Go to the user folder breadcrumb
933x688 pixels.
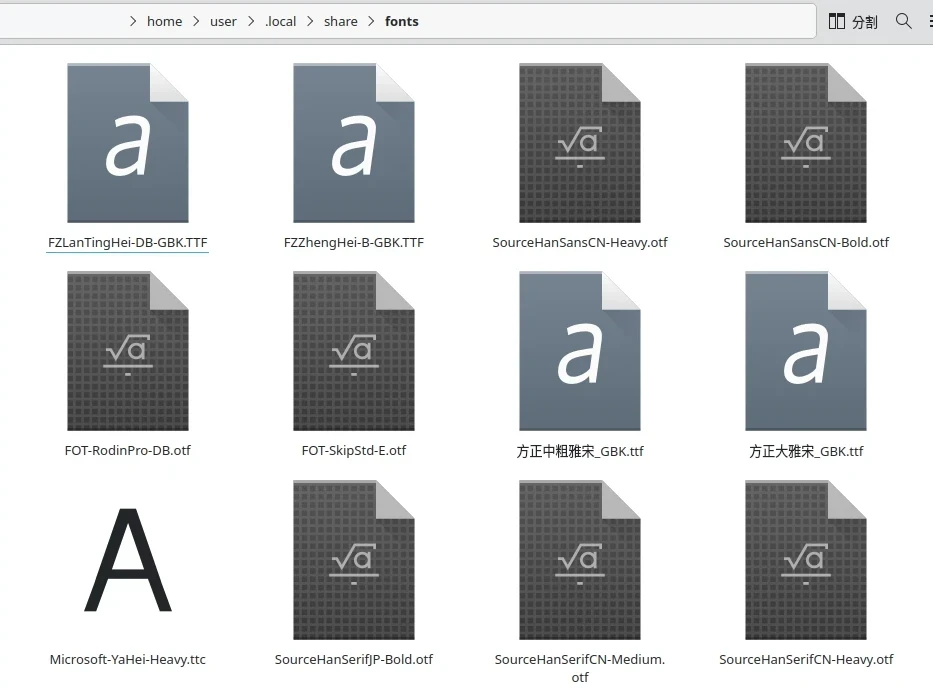223,21
